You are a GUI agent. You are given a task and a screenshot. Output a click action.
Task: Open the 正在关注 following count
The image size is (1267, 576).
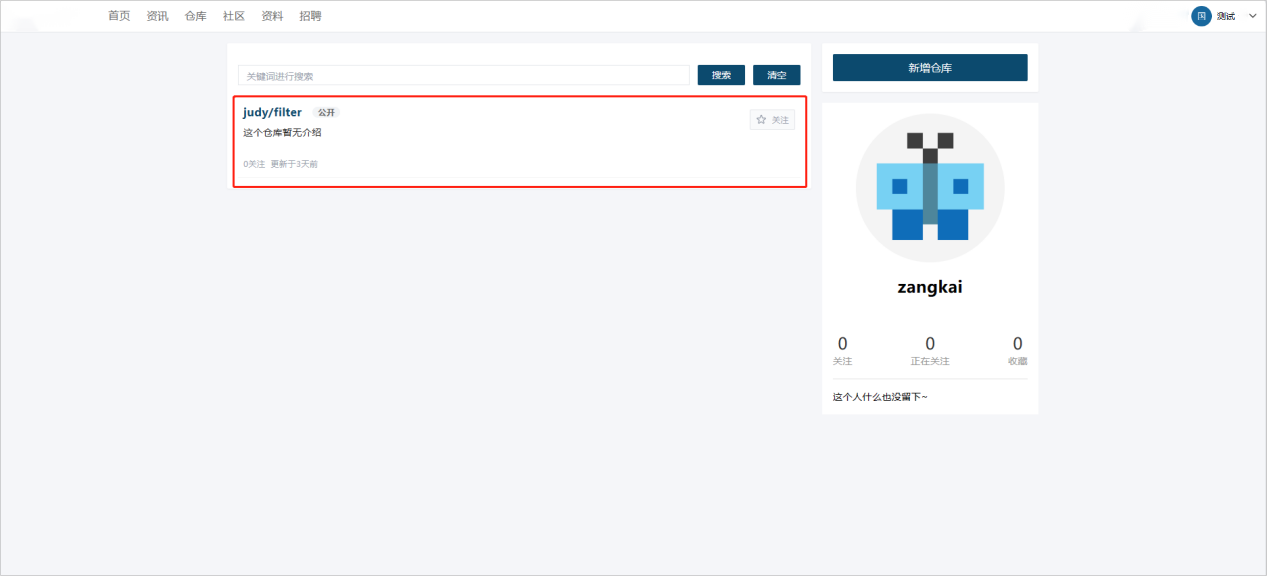pyautogui.click(x=930, y=350)
